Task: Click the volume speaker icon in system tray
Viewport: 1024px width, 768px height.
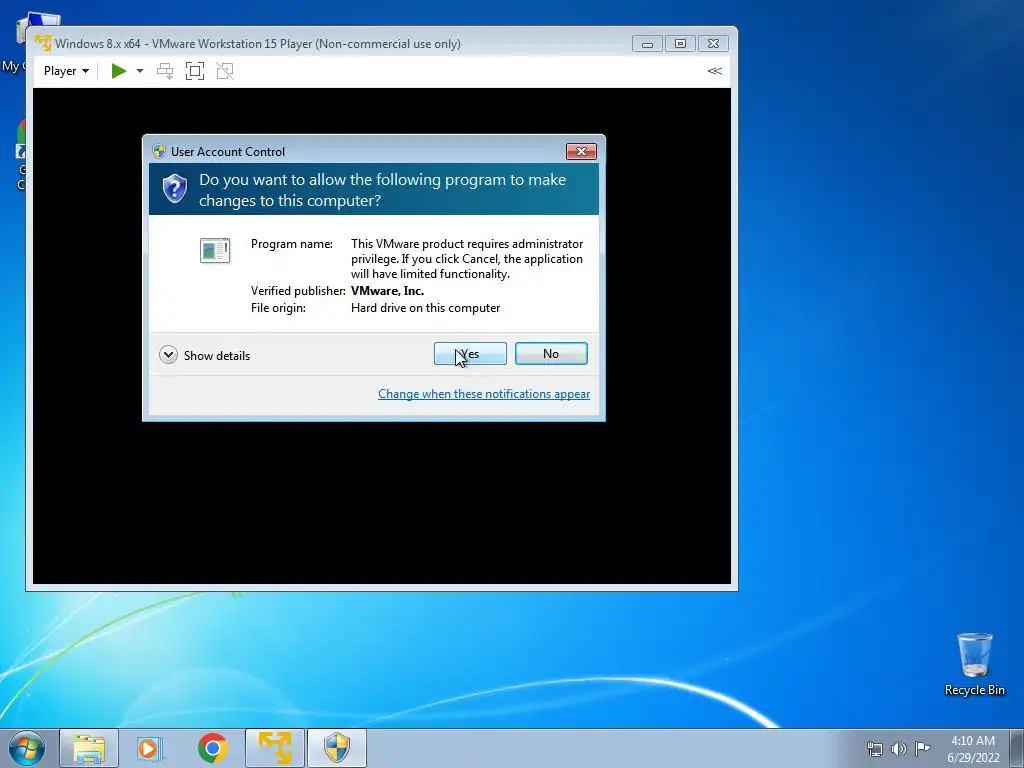Action: point(899,749)
